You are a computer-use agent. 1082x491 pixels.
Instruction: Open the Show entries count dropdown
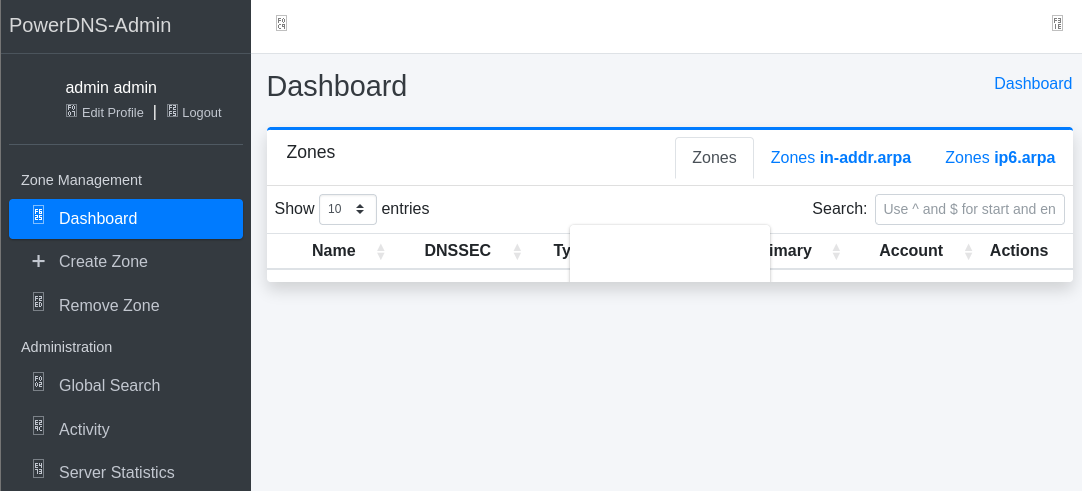point(347,209)
